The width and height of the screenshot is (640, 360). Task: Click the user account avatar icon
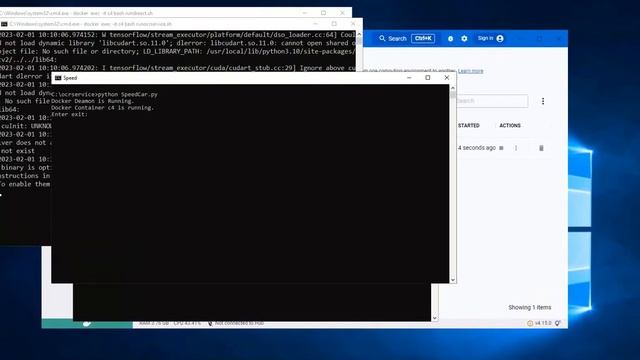500,38
